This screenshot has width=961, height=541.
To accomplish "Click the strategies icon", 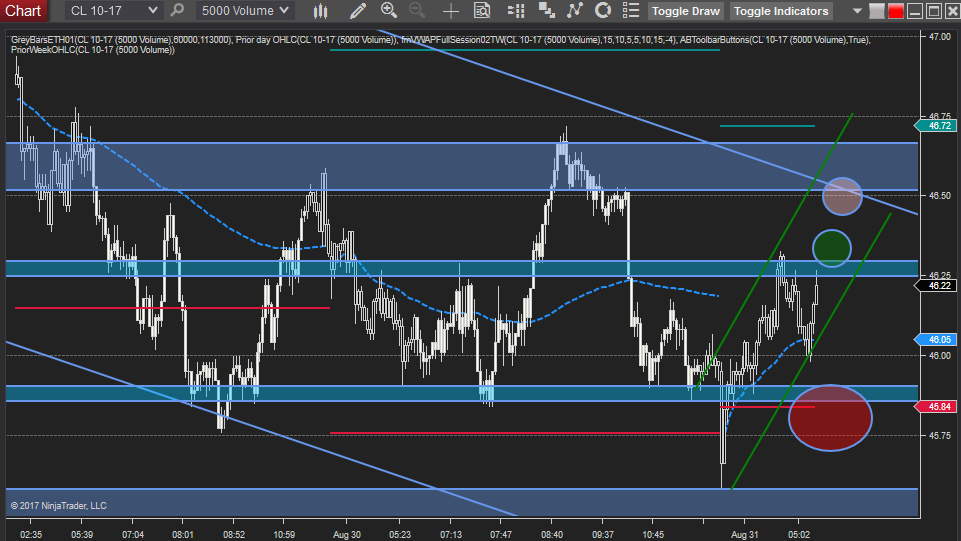I will (603, 10).
